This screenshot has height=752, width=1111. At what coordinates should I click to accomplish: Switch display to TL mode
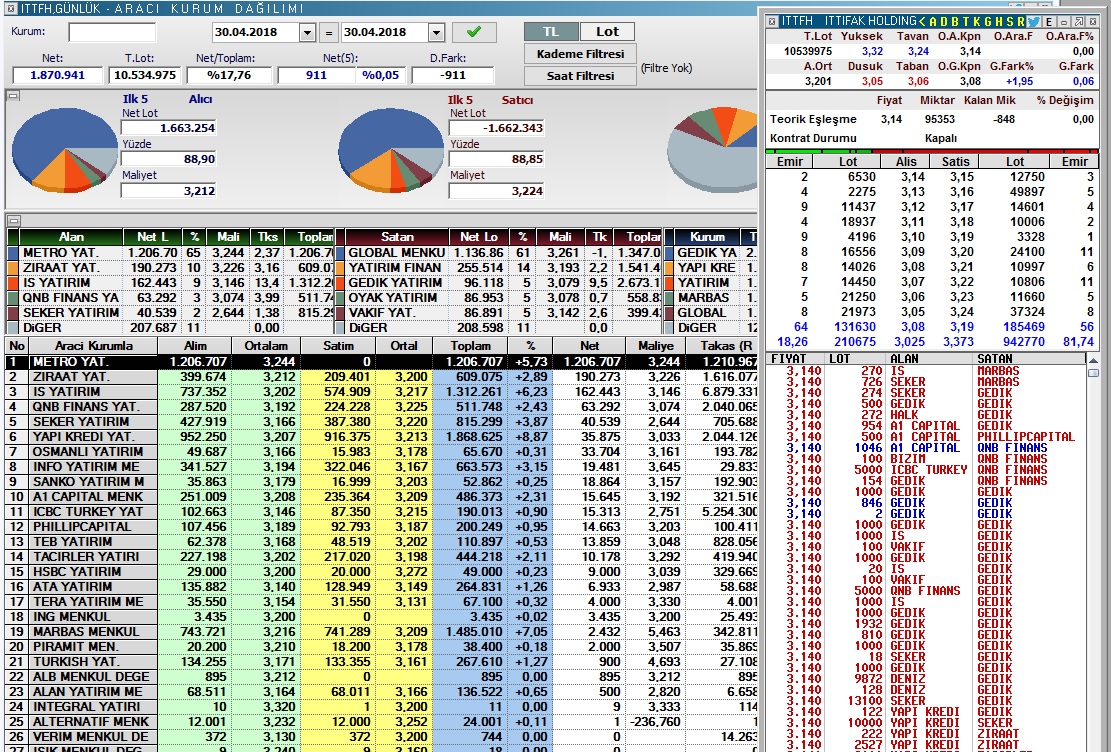click(551, 32)
